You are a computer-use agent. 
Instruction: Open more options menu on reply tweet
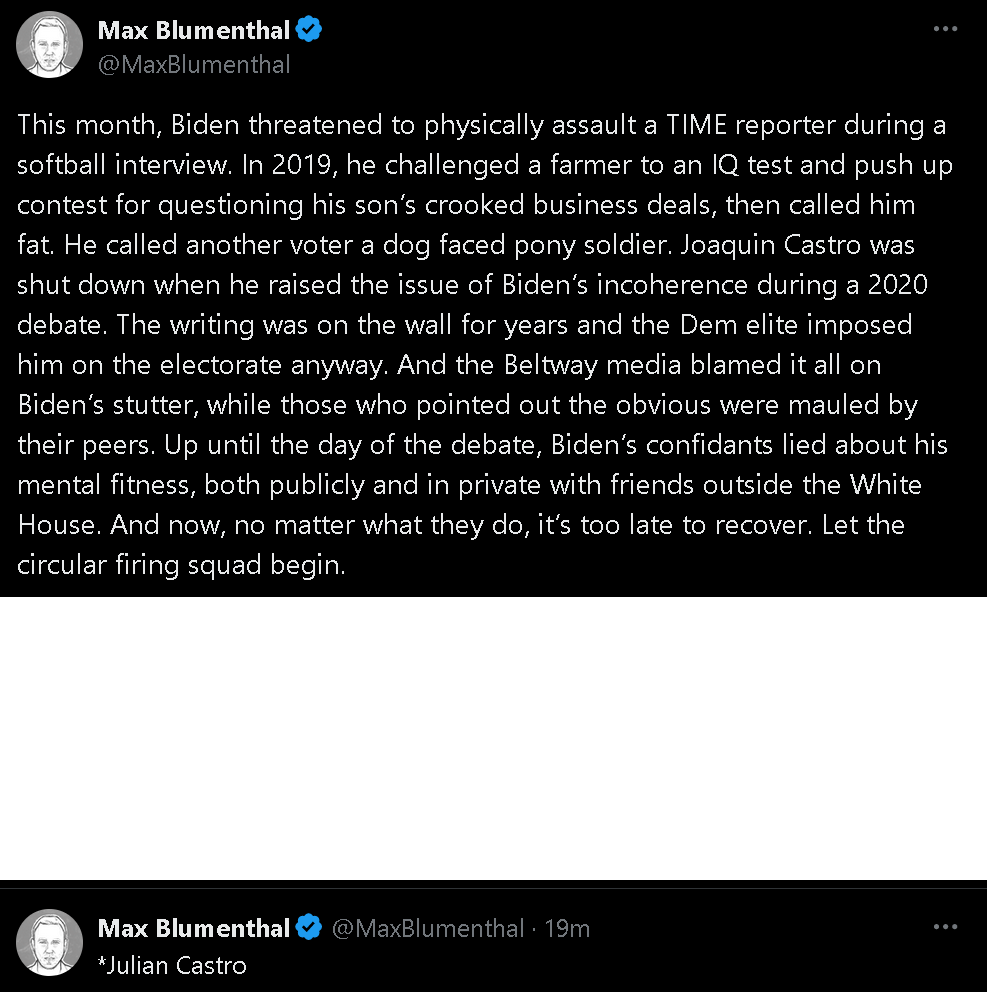tap(945, 927)
